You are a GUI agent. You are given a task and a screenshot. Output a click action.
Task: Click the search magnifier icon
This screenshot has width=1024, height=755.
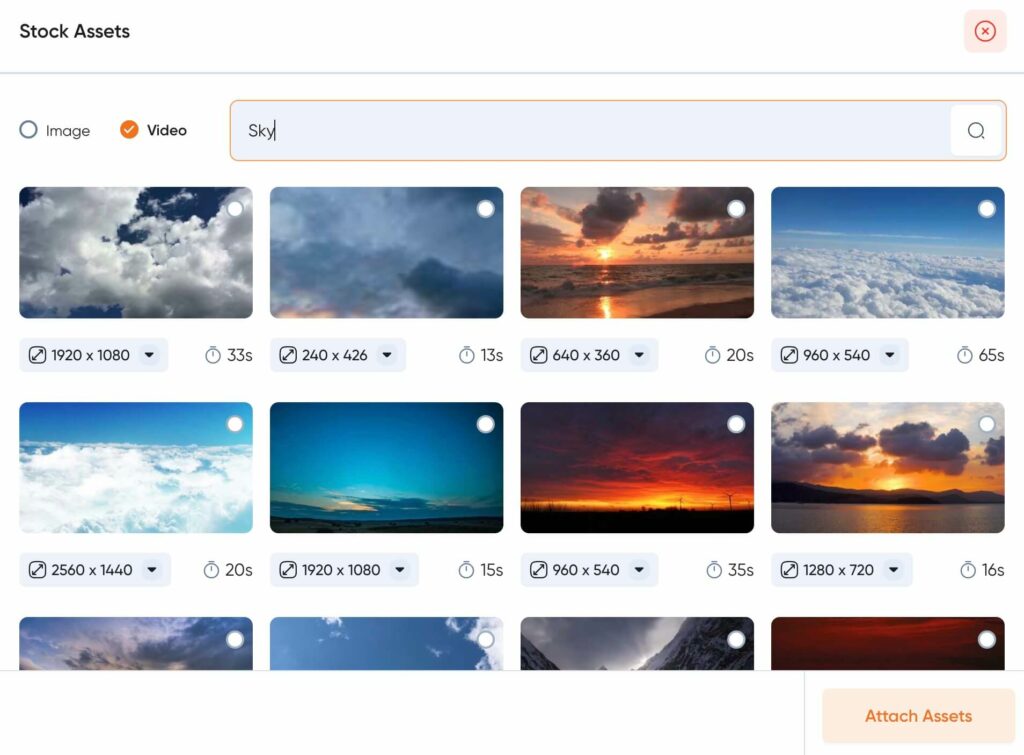pyautogui.click(x=976, y=131)
